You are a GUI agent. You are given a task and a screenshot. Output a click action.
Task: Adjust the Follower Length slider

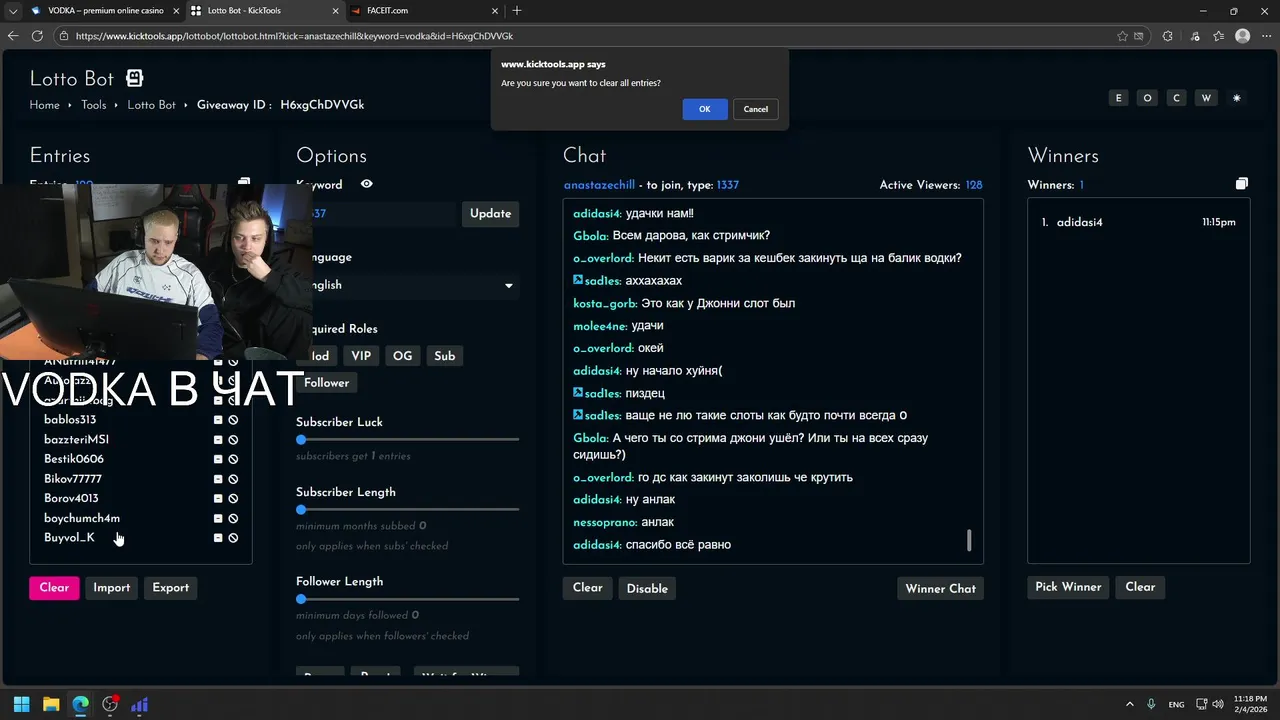(x=408, y=599)
